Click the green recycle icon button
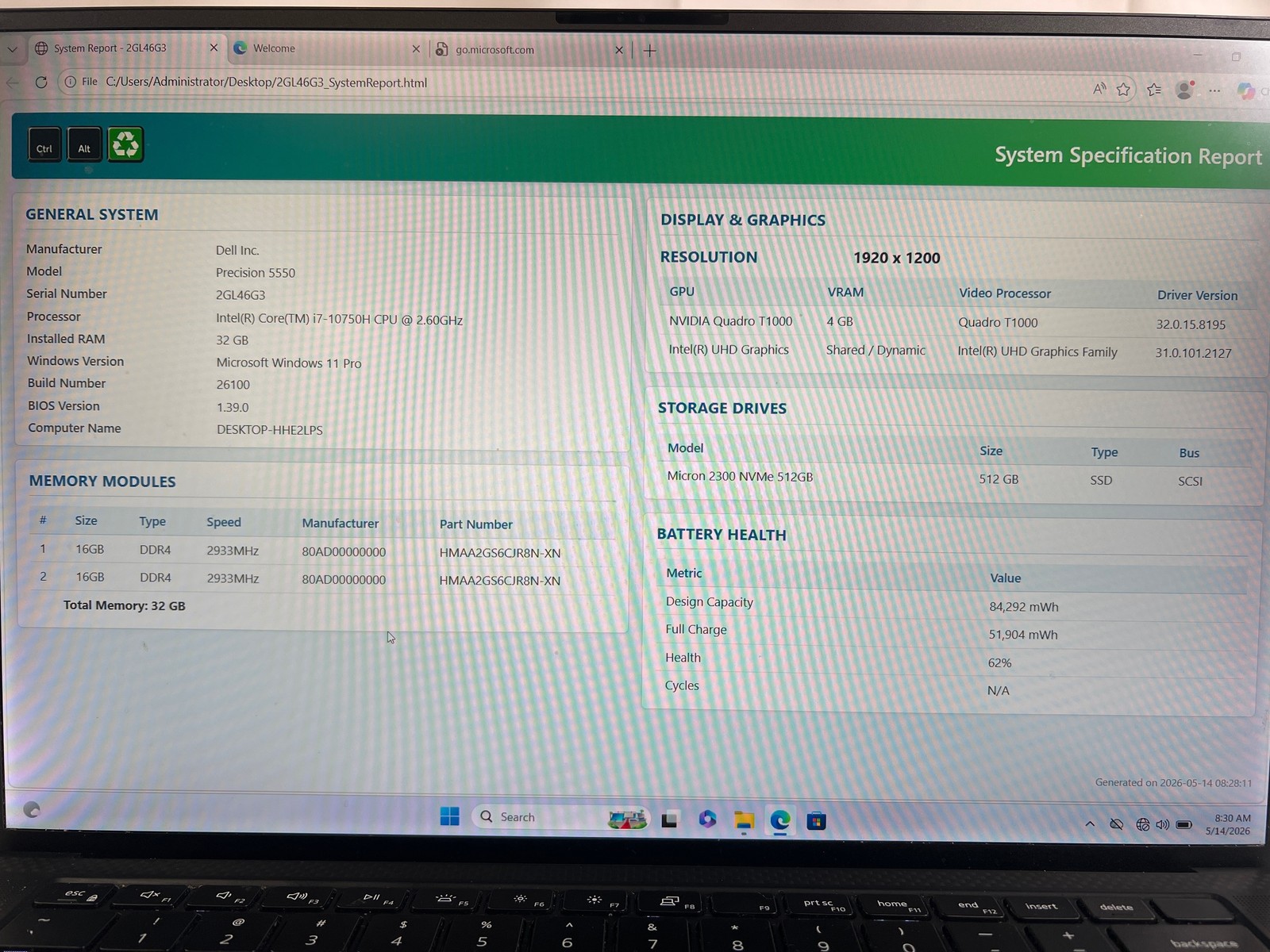 pyautogui.click(x=125, y=144)
